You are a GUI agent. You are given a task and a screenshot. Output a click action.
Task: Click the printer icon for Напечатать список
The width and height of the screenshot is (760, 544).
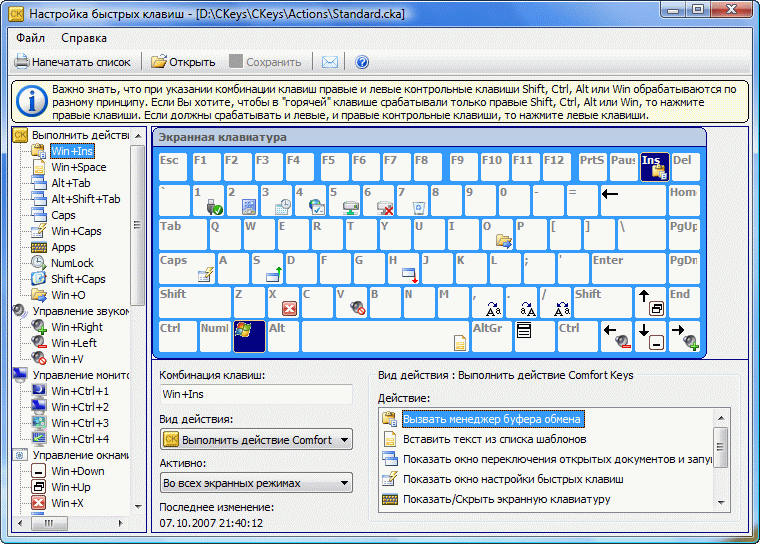22,62
